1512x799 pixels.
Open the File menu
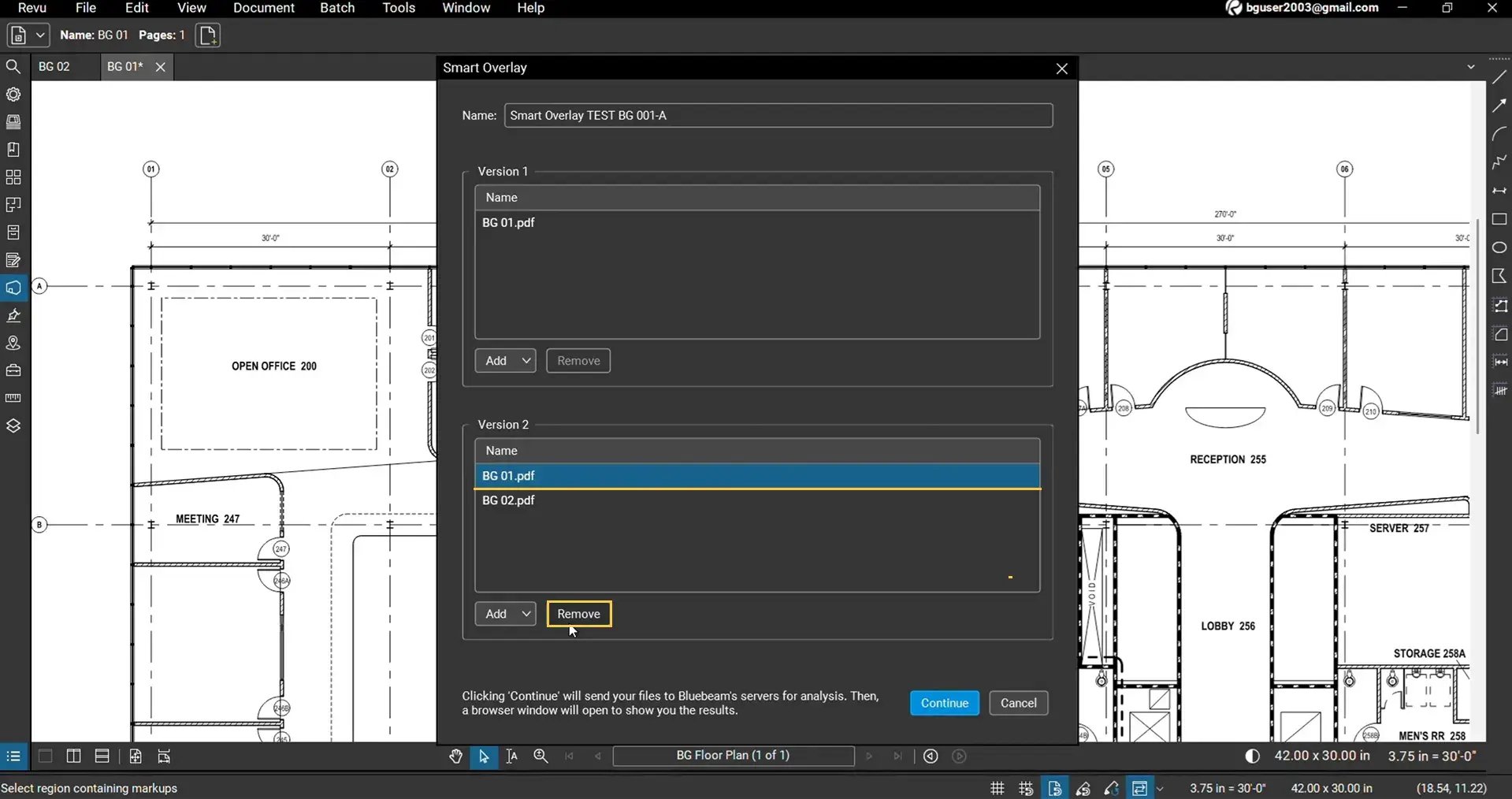(x=86, y=8)
